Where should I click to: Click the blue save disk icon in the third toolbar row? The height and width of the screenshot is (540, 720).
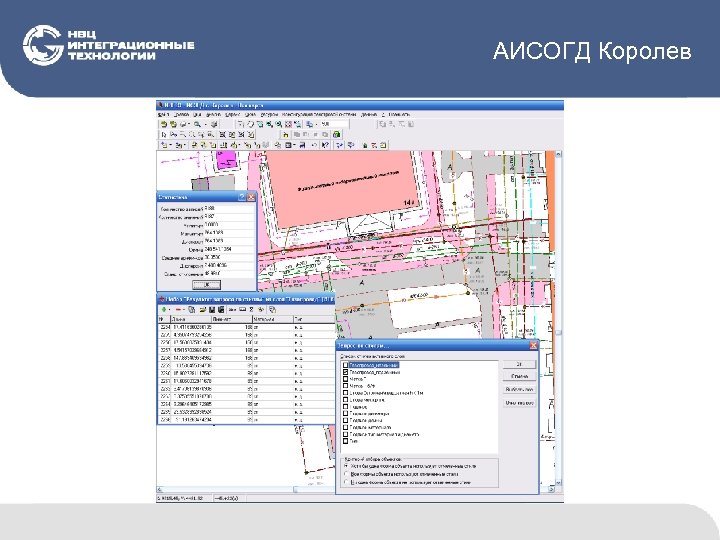302,146
